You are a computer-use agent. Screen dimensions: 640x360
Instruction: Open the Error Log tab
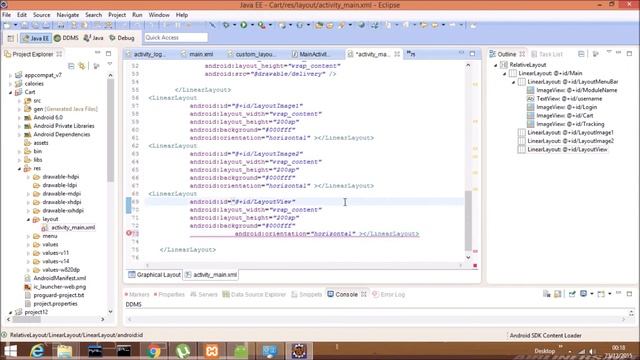pyautogui.click(x=389, y=294)
